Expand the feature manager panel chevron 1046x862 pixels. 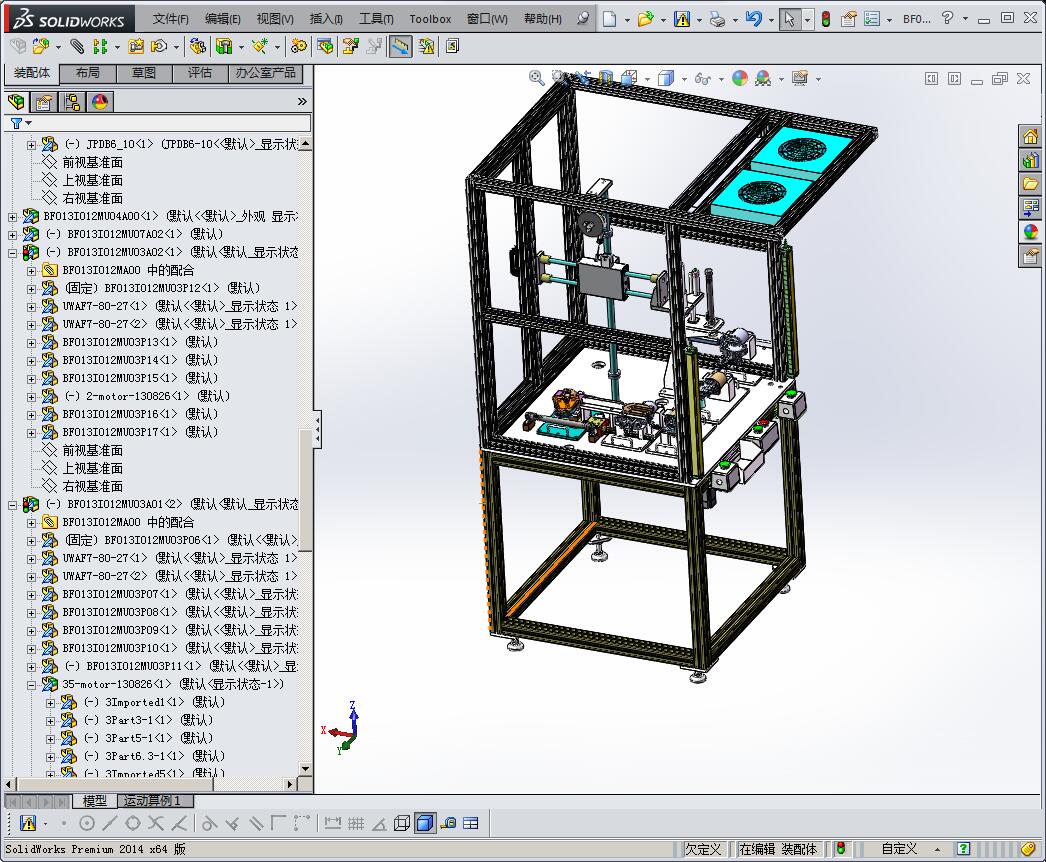point(302,101)
